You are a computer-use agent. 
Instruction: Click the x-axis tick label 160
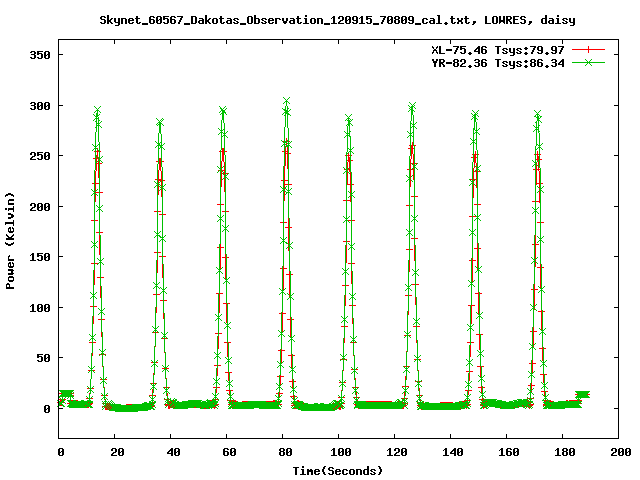508,452
